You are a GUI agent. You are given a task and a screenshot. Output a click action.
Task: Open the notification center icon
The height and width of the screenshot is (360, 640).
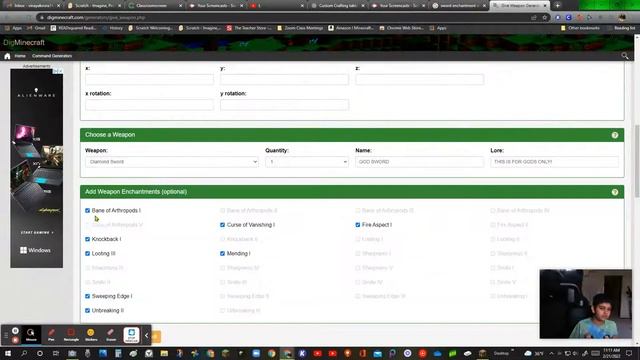click(x=629, y=353)
